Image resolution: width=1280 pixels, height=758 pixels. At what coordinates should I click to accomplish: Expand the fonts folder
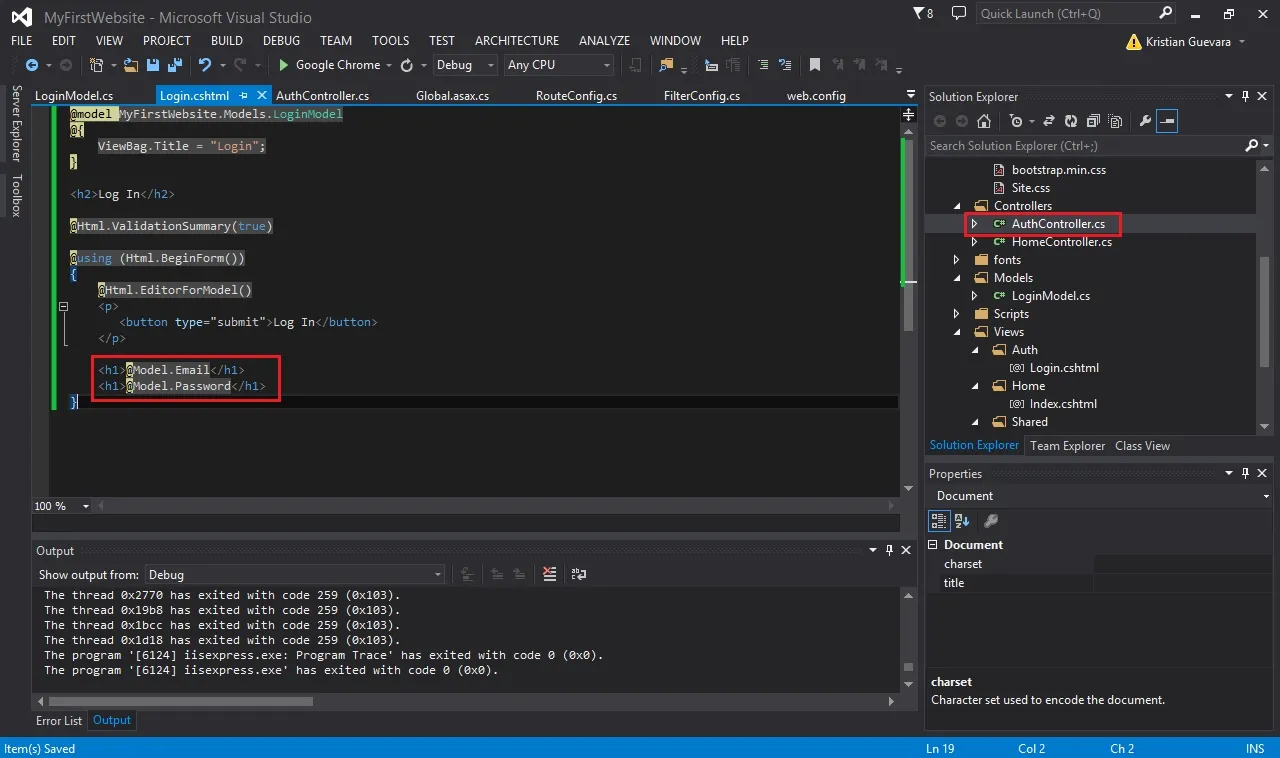coord(957,260)
